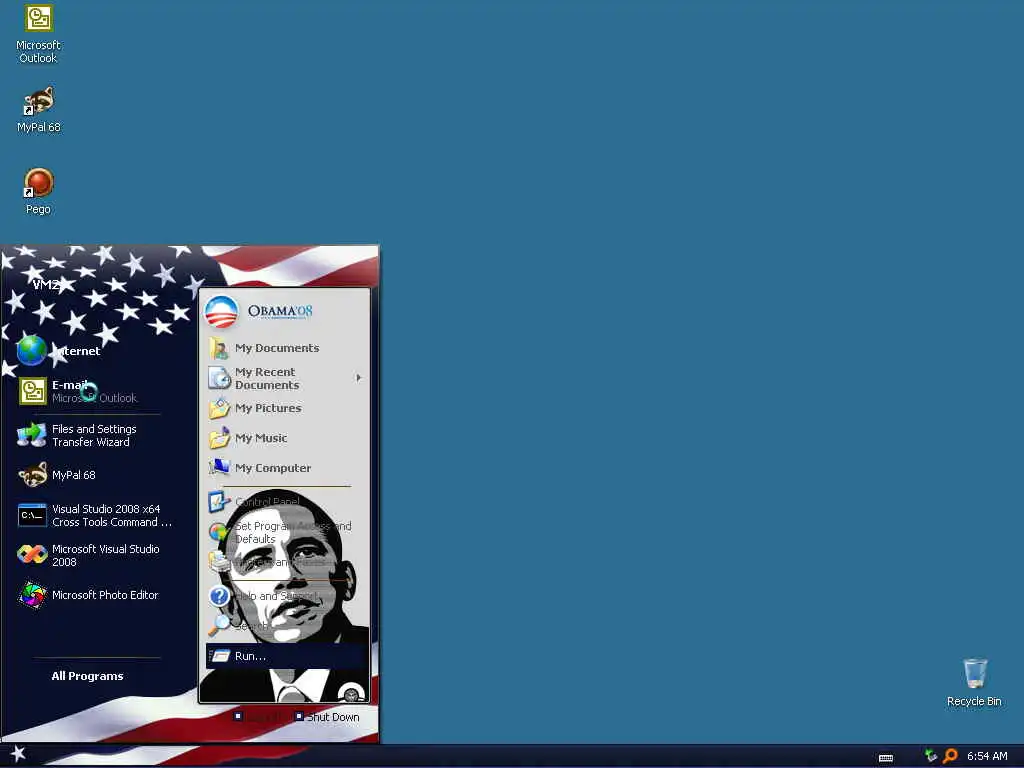Open the Pego desktop shortcut
1024x768 pixels.
38,191
